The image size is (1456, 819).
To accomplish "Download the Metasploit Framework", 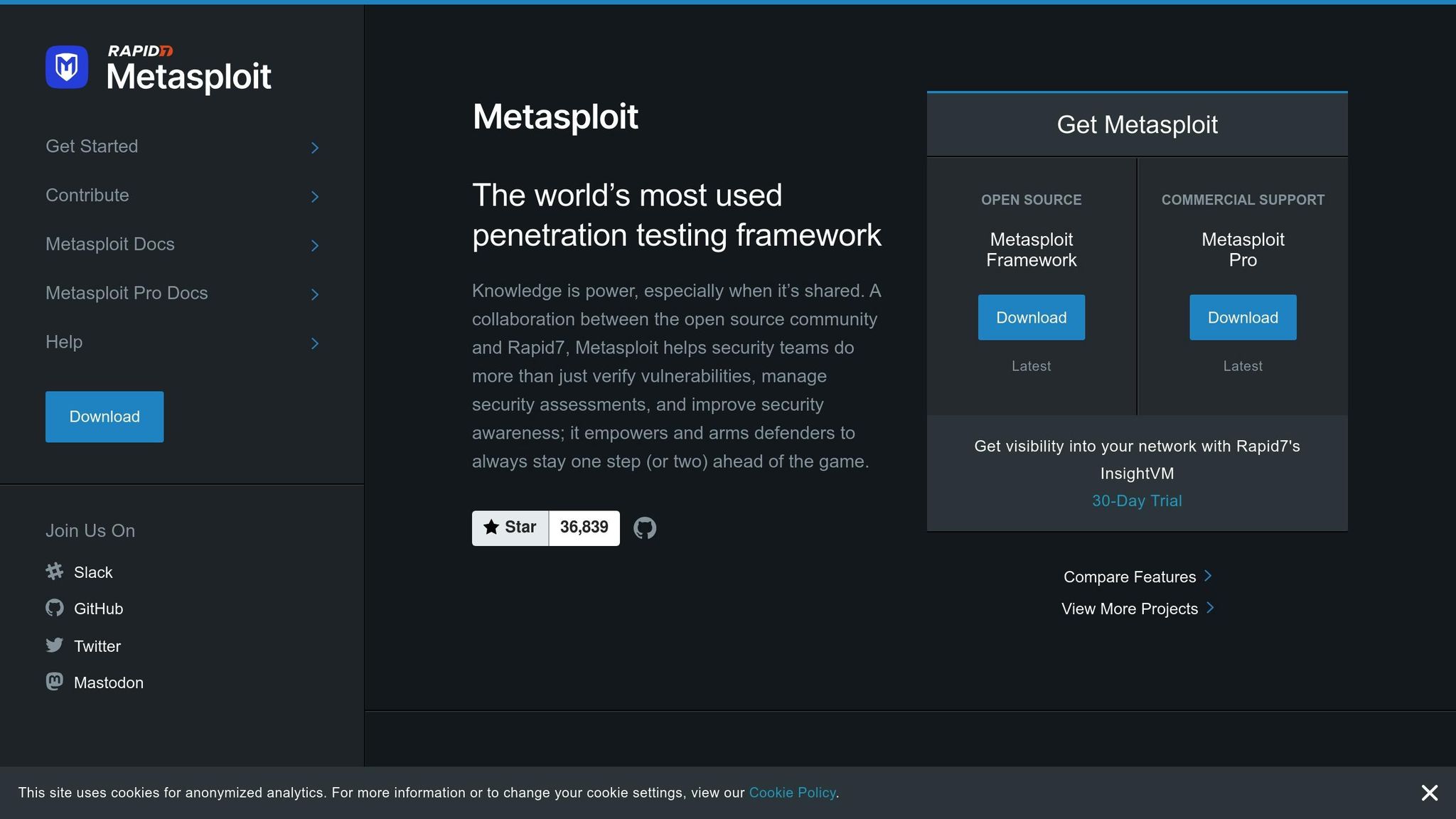I will click(1031, 317).
